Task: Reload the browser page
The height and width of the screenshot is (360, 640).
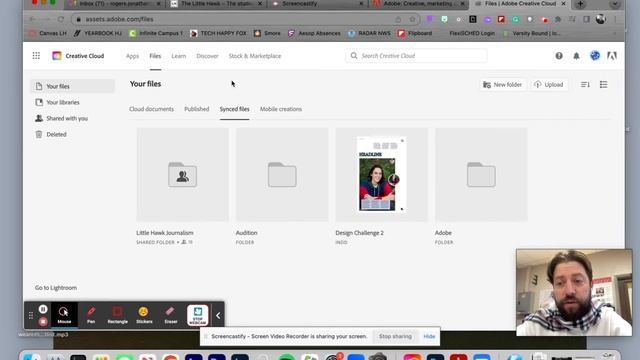Action: tap(61, 19)
